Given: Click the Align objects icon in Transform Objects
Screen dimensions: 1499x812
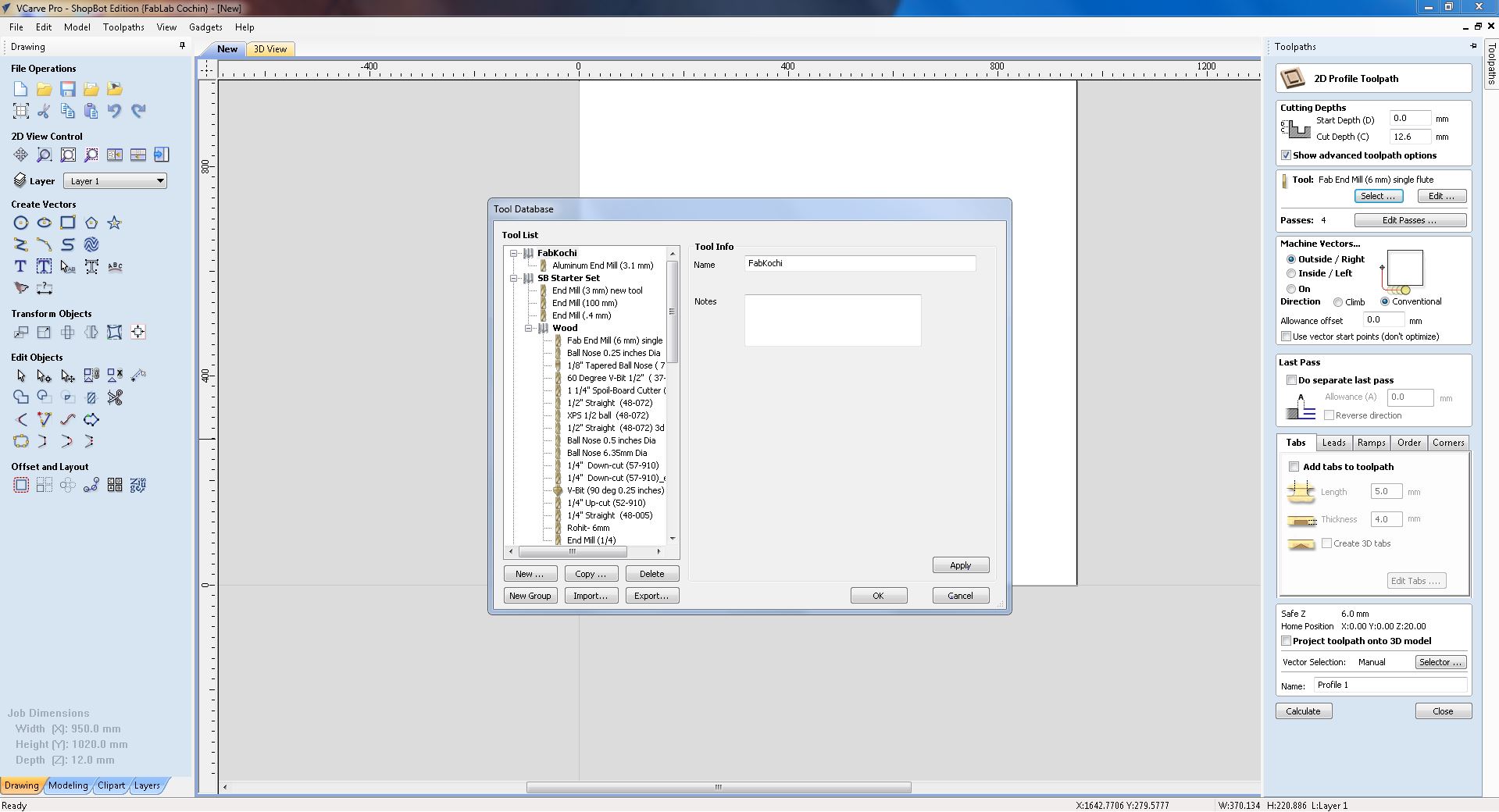Looking at the screenshot, I should (138, 332).
